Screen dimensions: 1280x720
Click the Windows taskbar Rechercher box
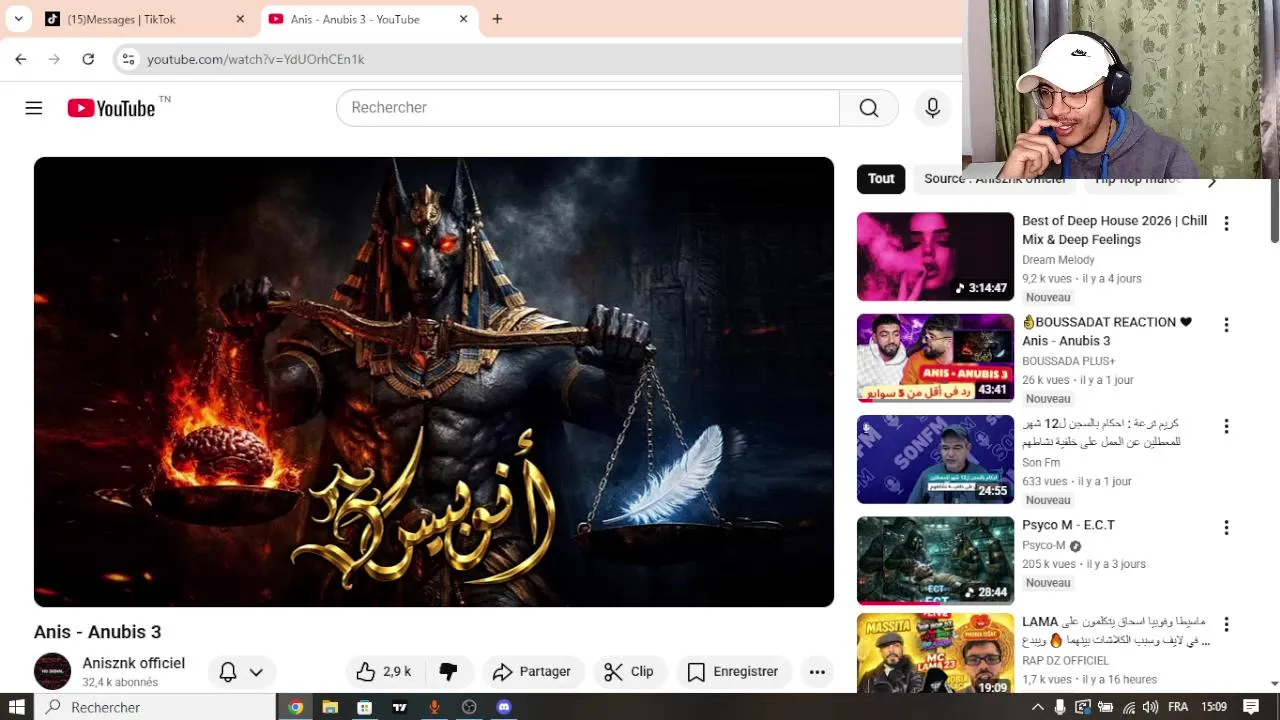(x=156, y=707)
